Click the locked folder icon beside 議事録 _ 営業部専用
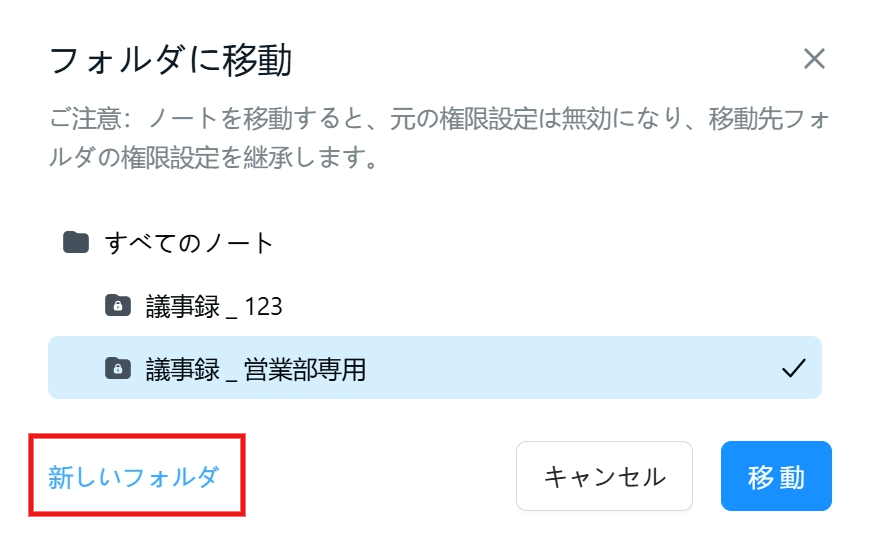Viewport: 874px width, 543px height. tap(118, 369)
